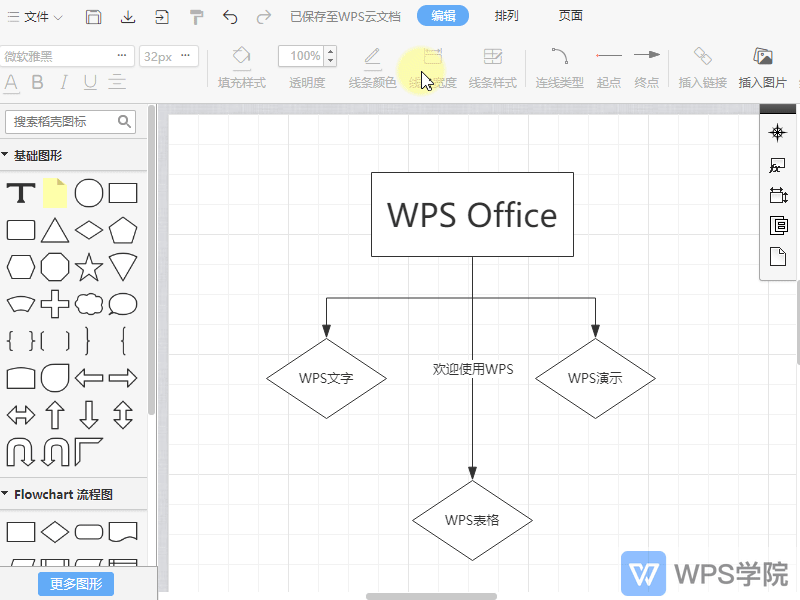Click the fx formula icon in right panel
The height and width of the screenshot is (600, 800).
pyautogui.click(x=778, y=164)
